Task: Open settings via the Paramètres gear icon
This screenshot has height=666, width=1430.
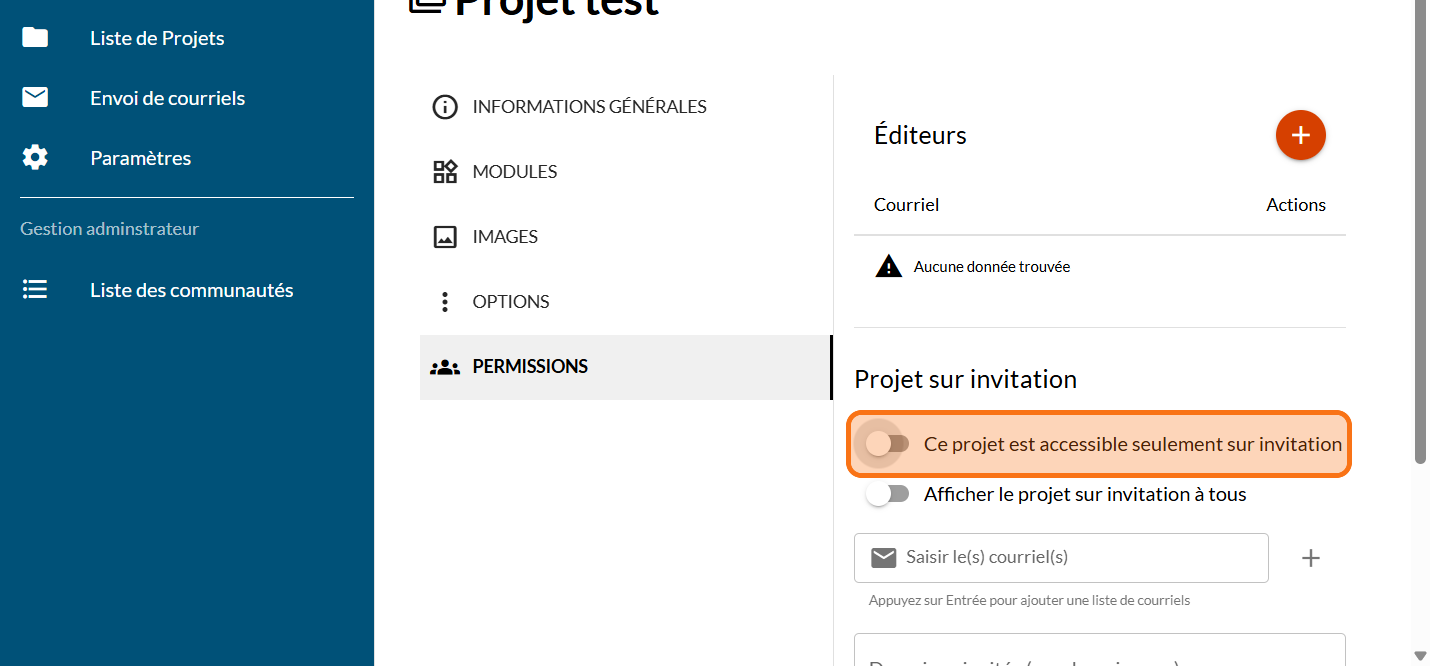Action: coord(35,158)
